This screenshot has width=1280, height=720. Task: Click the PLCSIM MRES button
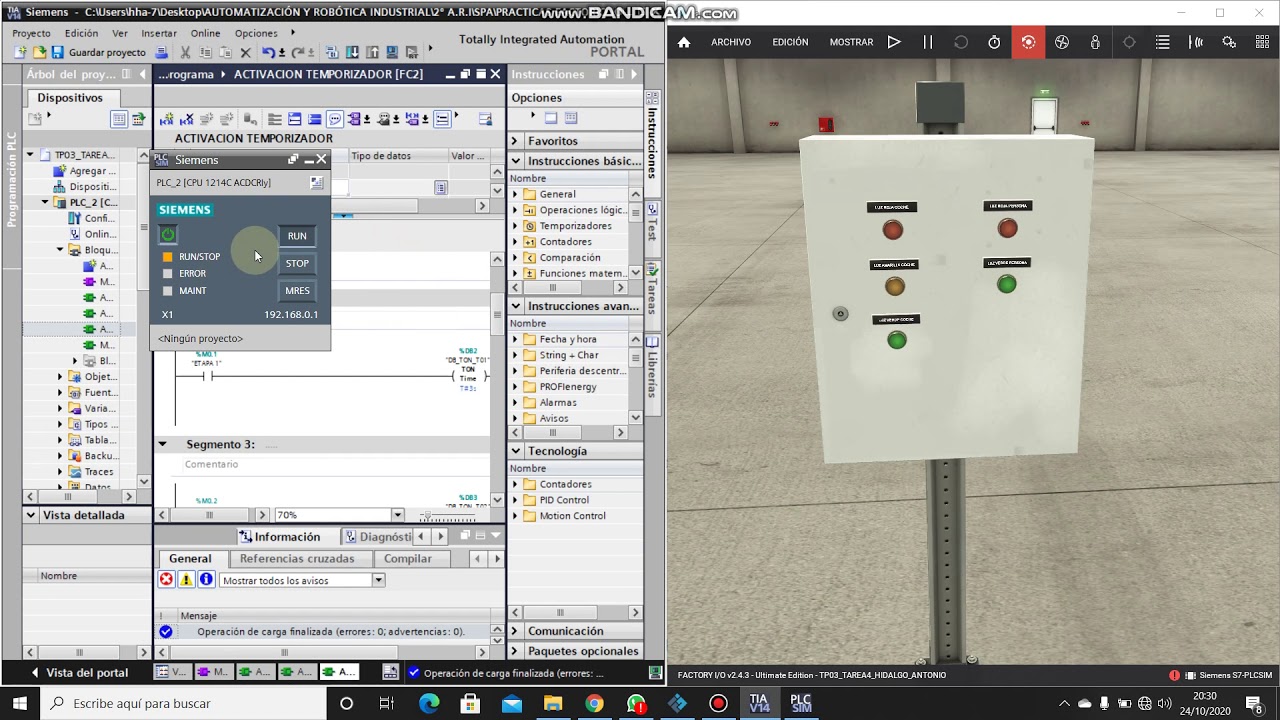pyautogui.click(x=297, y=291)
